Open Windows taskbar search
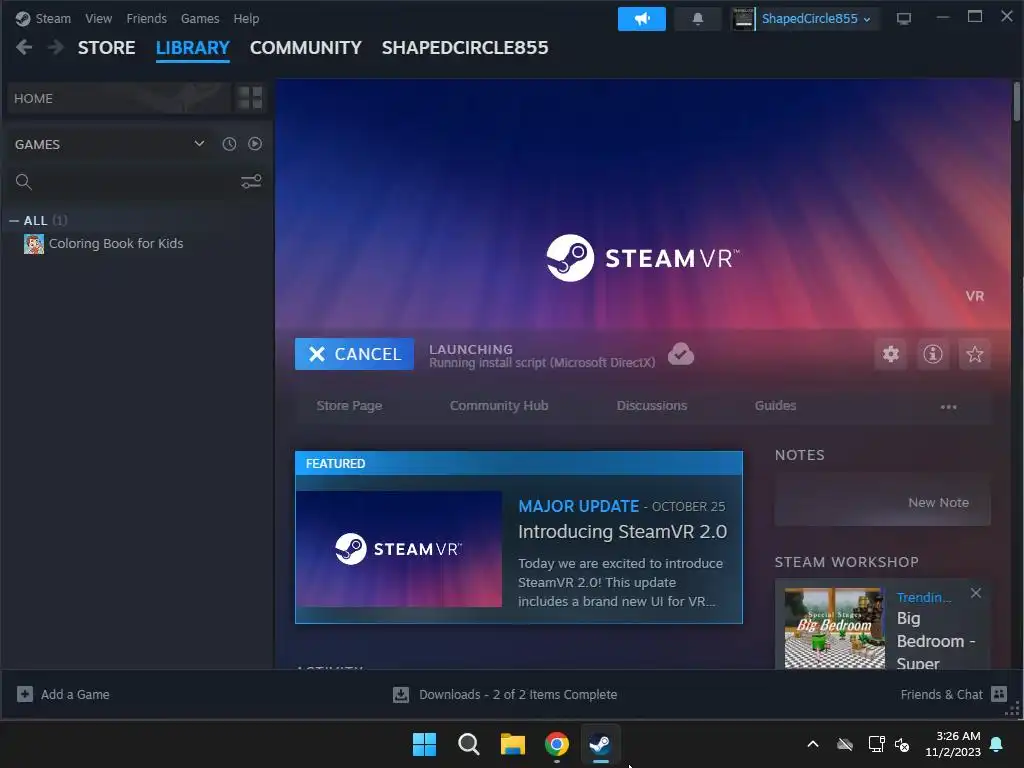The height and width of the screenshot is (768, 1024). click(x=468, y=744)
